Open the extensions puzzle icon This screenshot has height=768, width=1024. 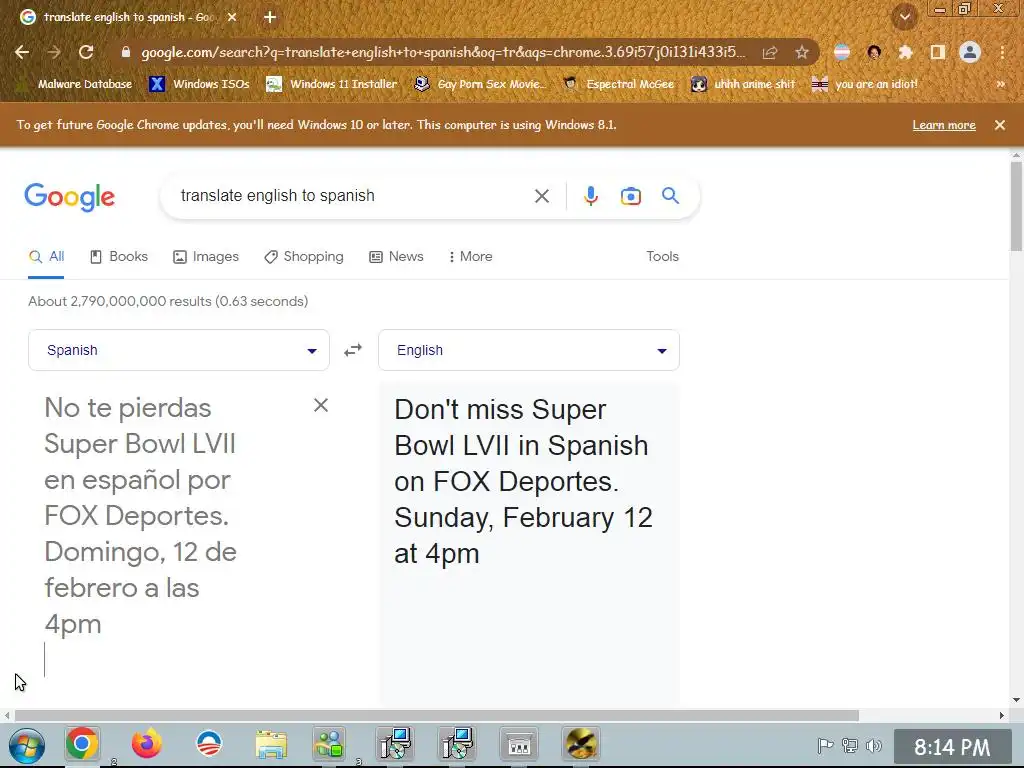pos(905,52)
